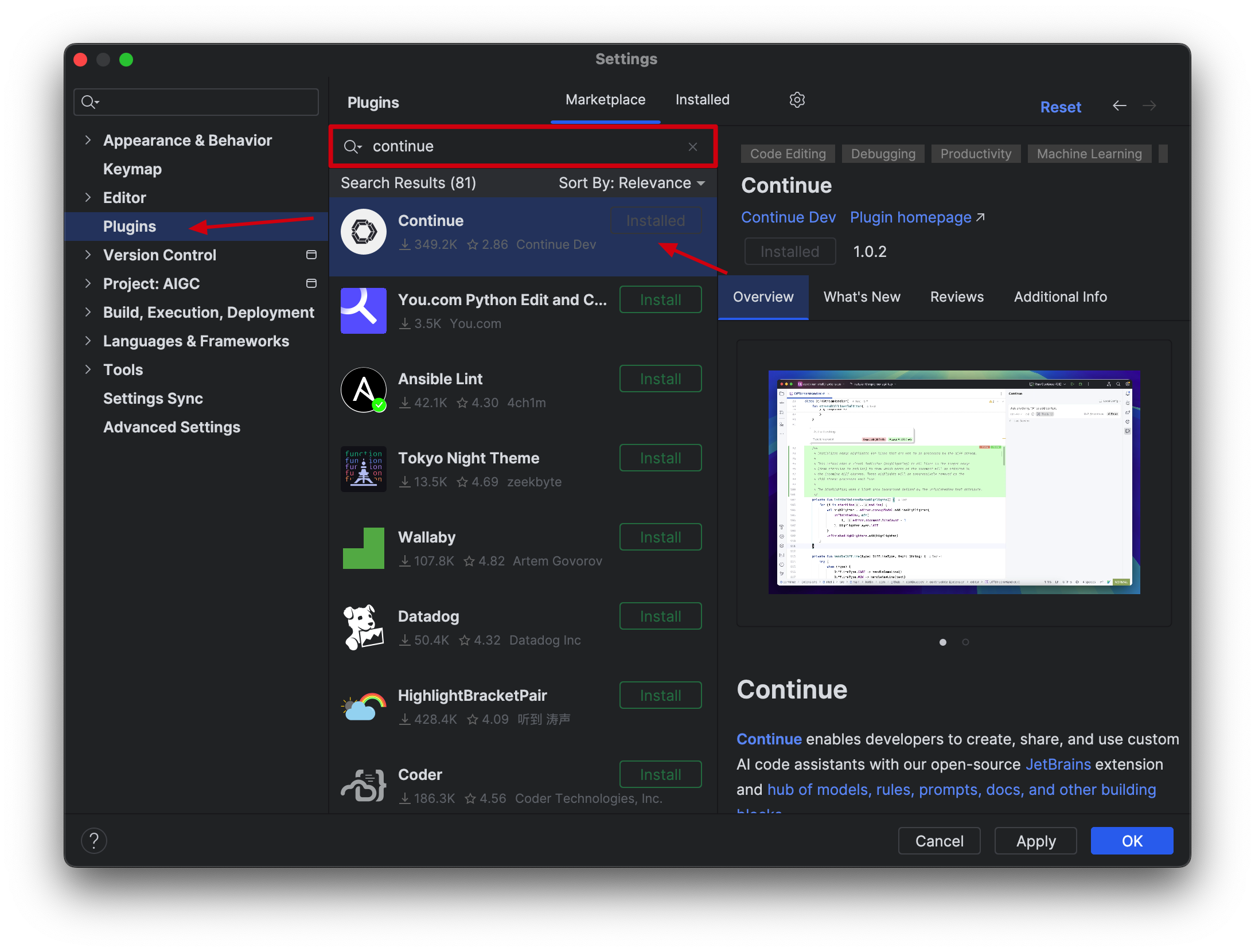Open the help question mark button
The height and width of the screenshot is (952, 1255).
(x=94, y=841)
